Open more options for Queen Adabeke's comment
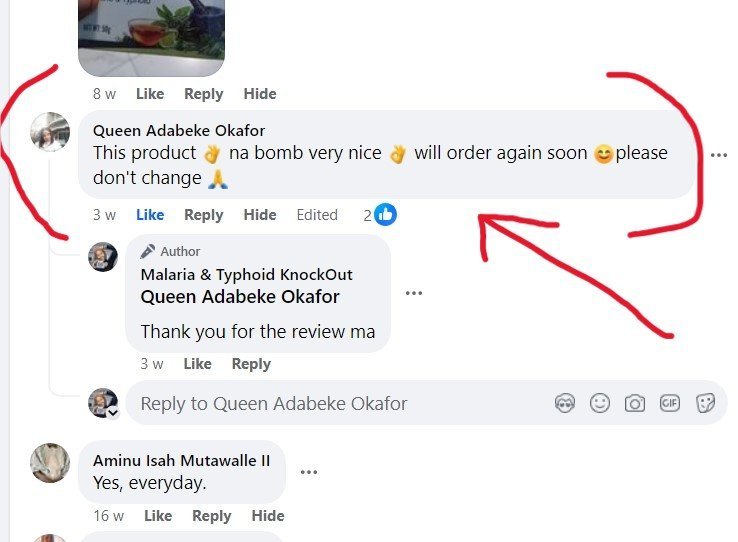 [x=719, y=155]
